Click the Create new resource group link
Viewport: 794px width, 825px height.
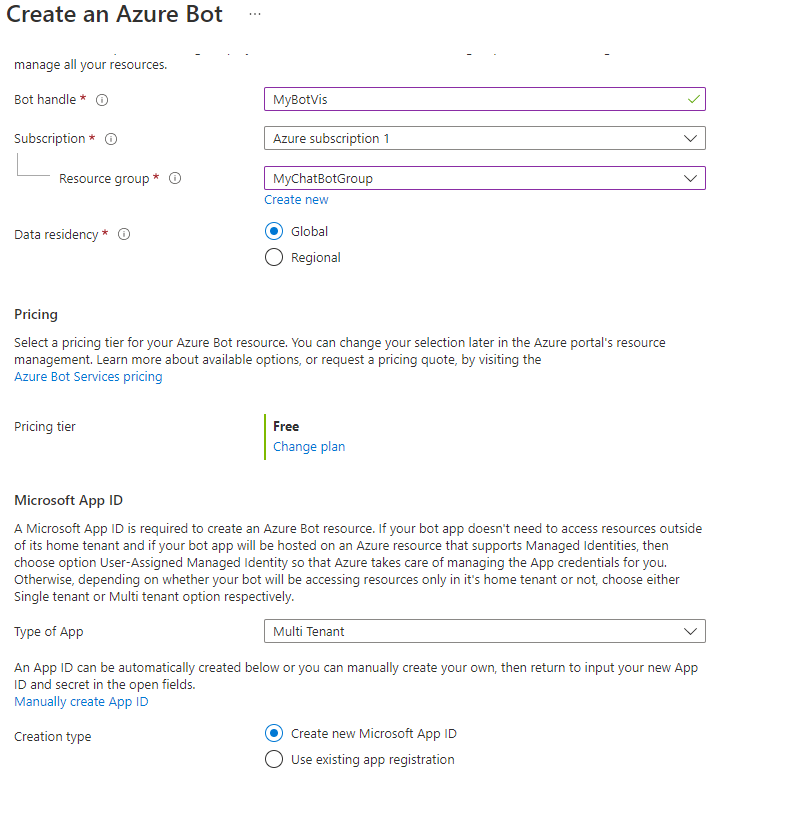tap(296, 200)
